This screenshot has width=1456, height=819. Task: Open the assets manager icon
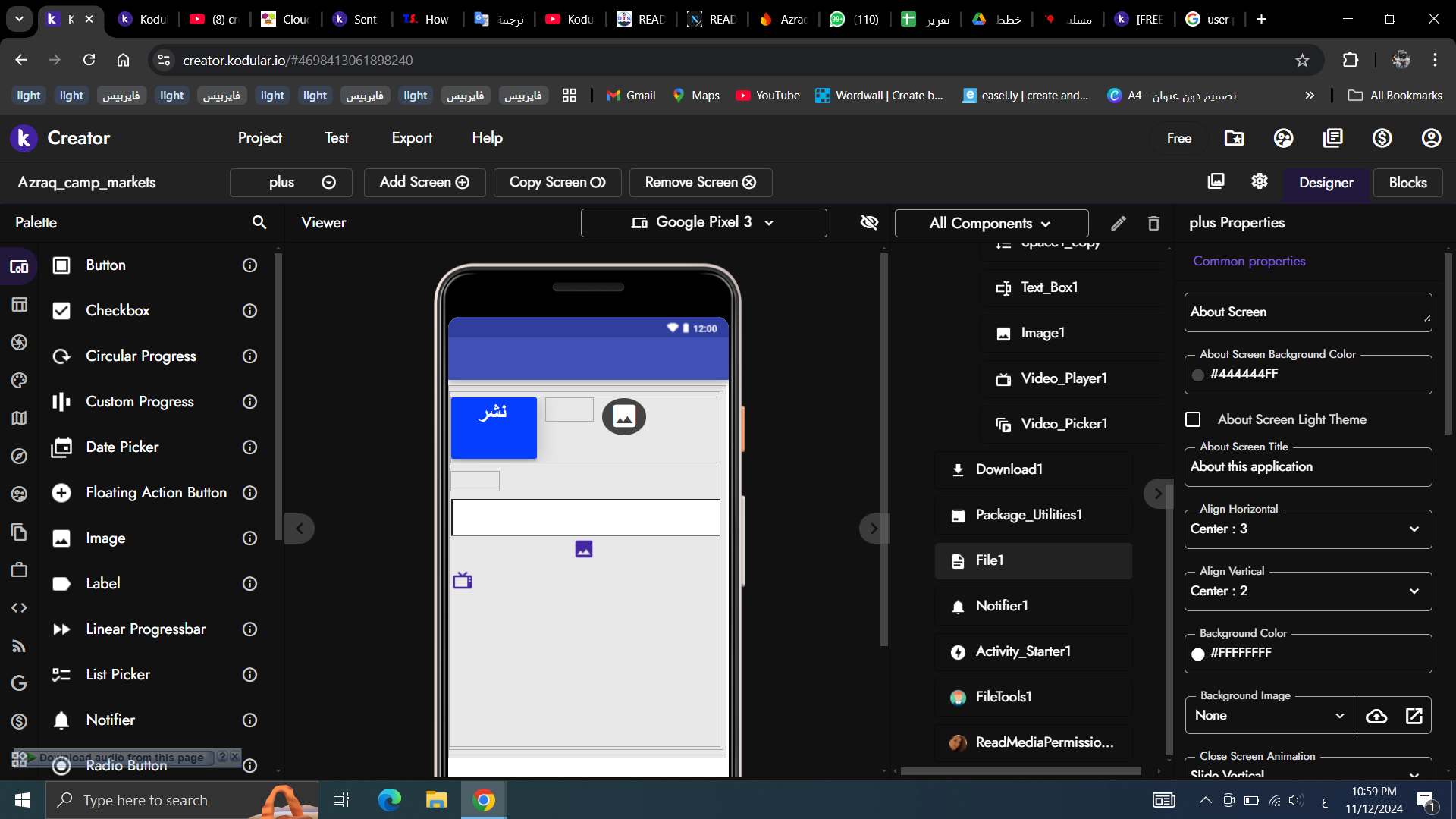click(x=1216, y=181)
